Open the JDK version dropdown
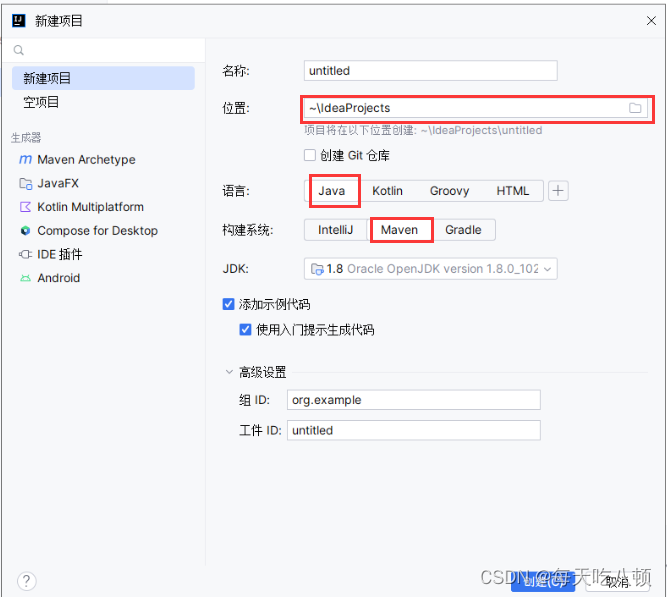Image resolution: width=667 pixels, height=597 pixels. click(430, 269)
